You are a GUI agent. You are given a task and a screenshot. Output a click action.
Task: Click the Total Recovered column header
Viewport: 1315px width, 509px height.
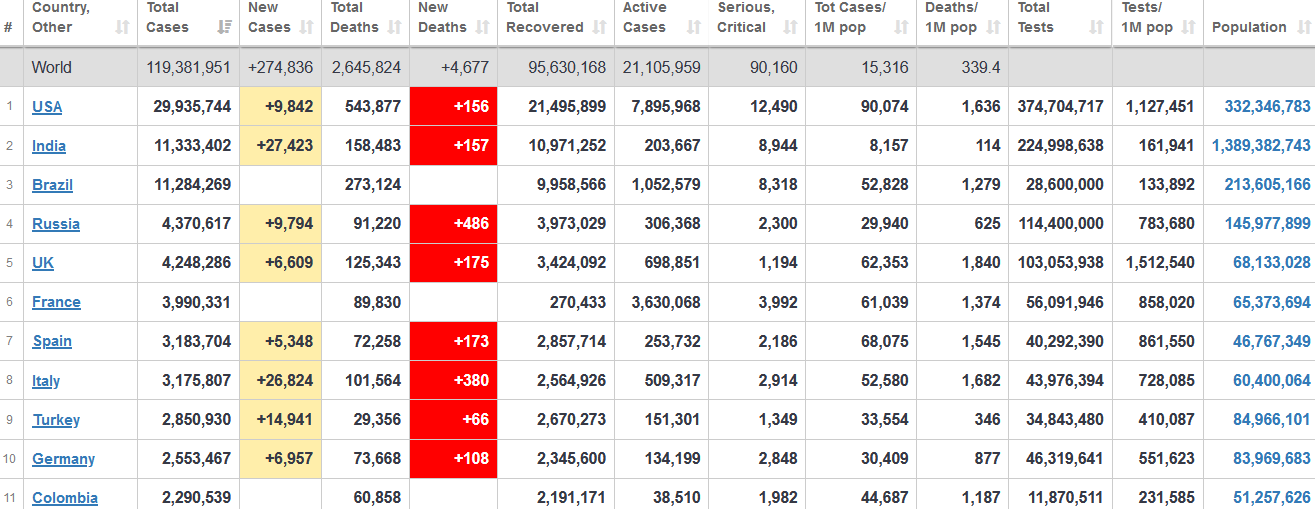click(556, 23)
